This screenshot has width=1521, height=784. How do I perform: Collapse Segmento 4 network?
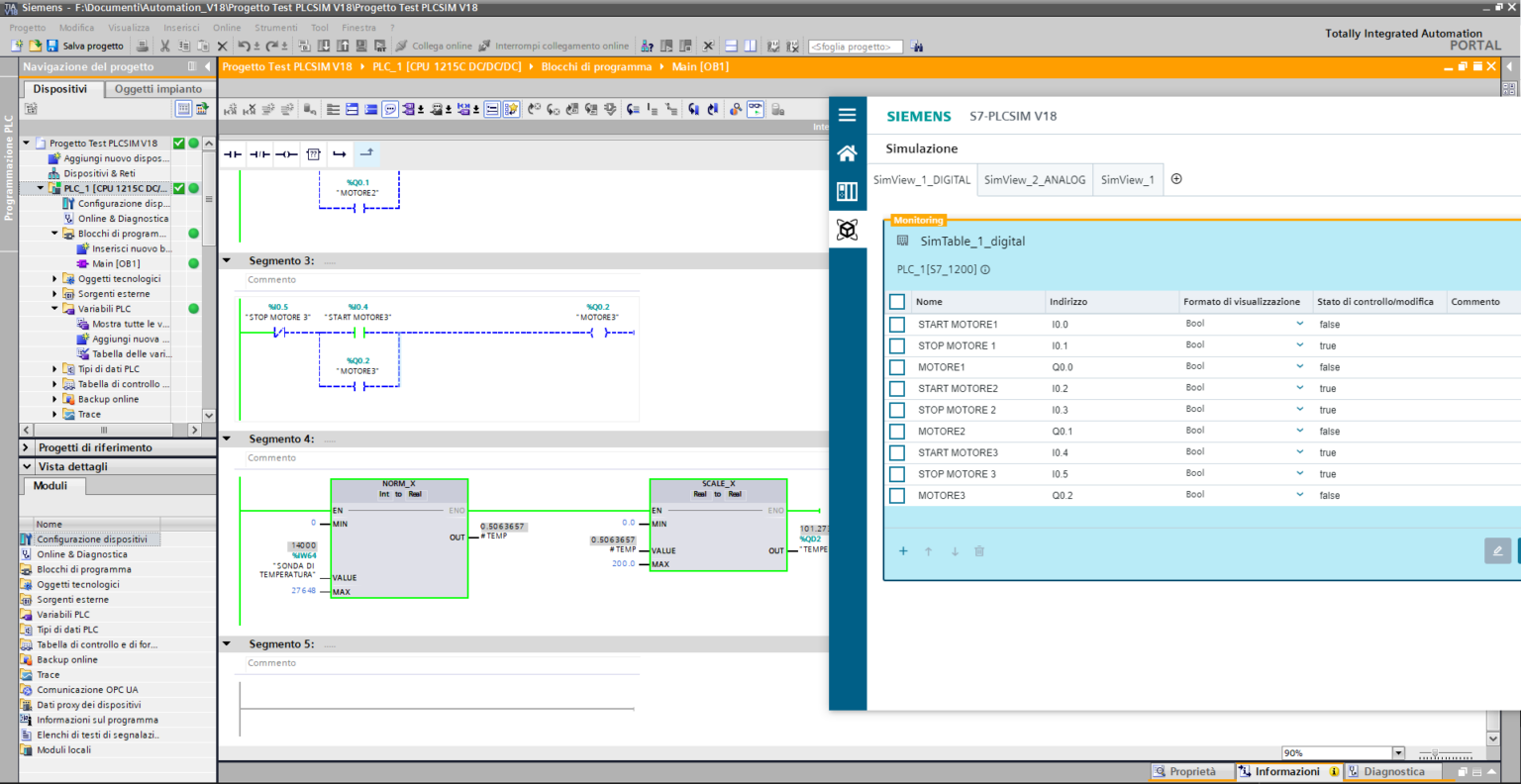tap(227, 439)
